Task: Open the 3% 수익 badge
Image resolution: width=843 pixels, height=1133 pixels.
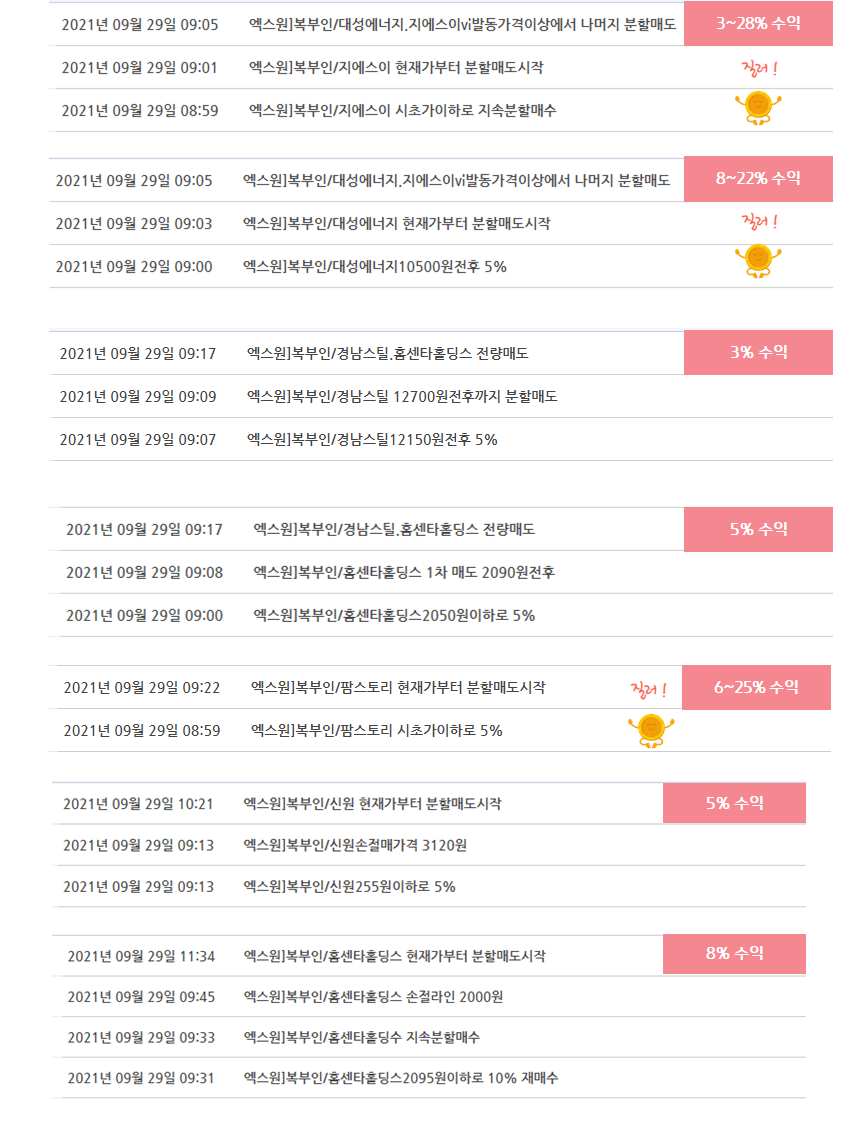Action: click(758, 353)
